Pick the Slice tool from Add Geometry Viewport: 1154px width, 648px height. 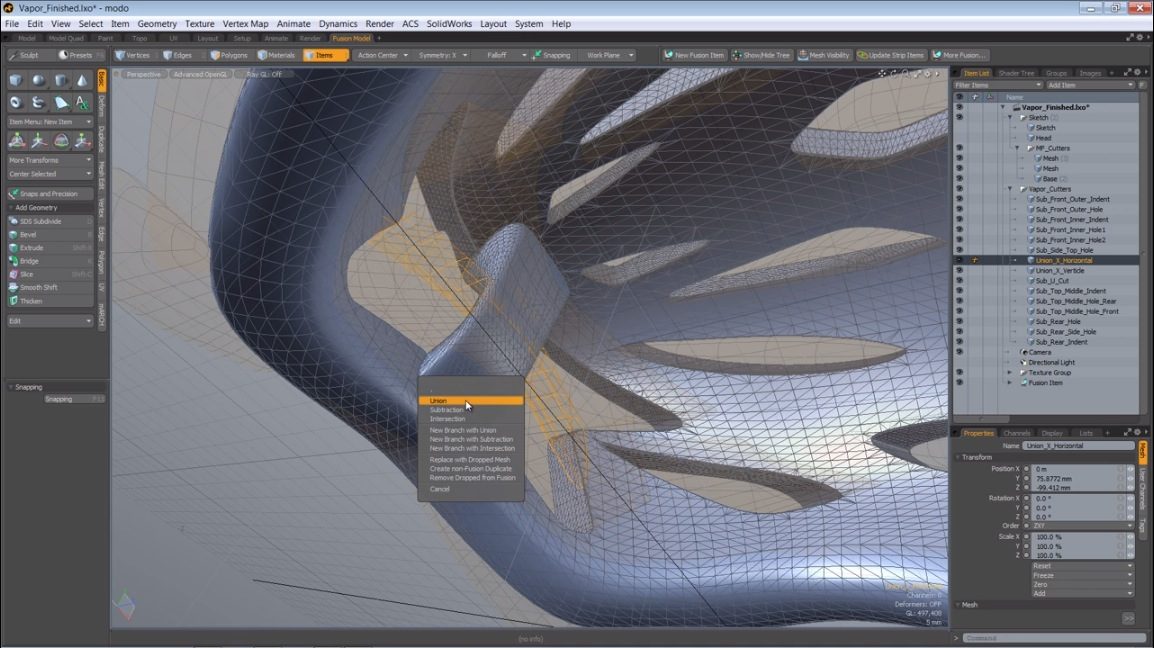40,274
